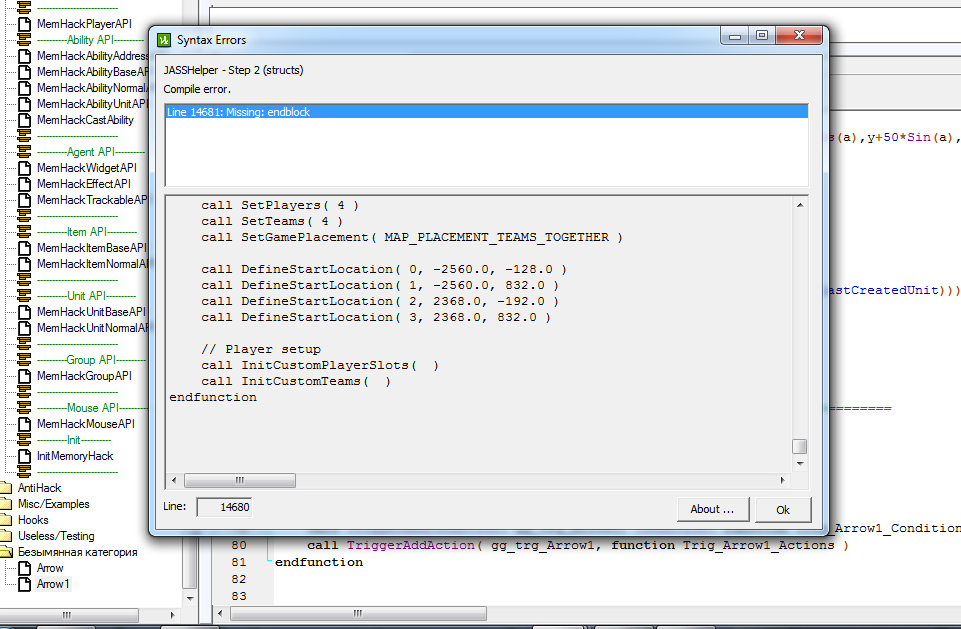Select MemHackMouseAPI trigger
The height and width of the screenshot is (629, 961).
click(x=85, y=424)
